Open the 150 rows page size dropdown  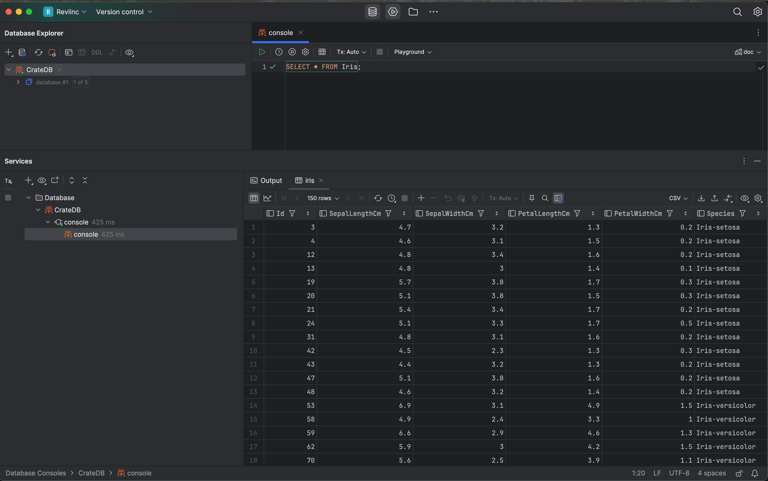[x=323, y=198]
